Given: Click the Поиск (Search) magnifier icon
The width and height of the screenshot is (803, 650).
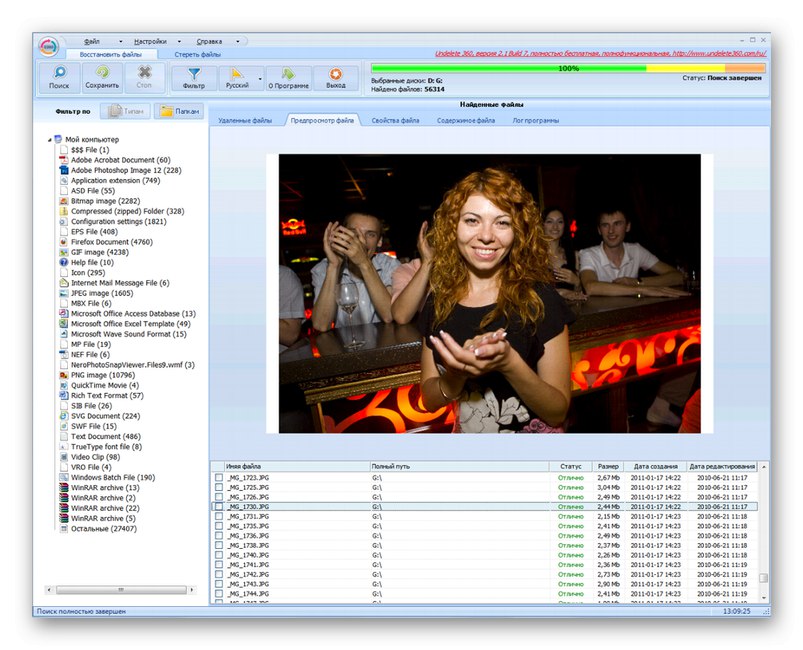Looking at the screenshot, I should pos(59,74).
